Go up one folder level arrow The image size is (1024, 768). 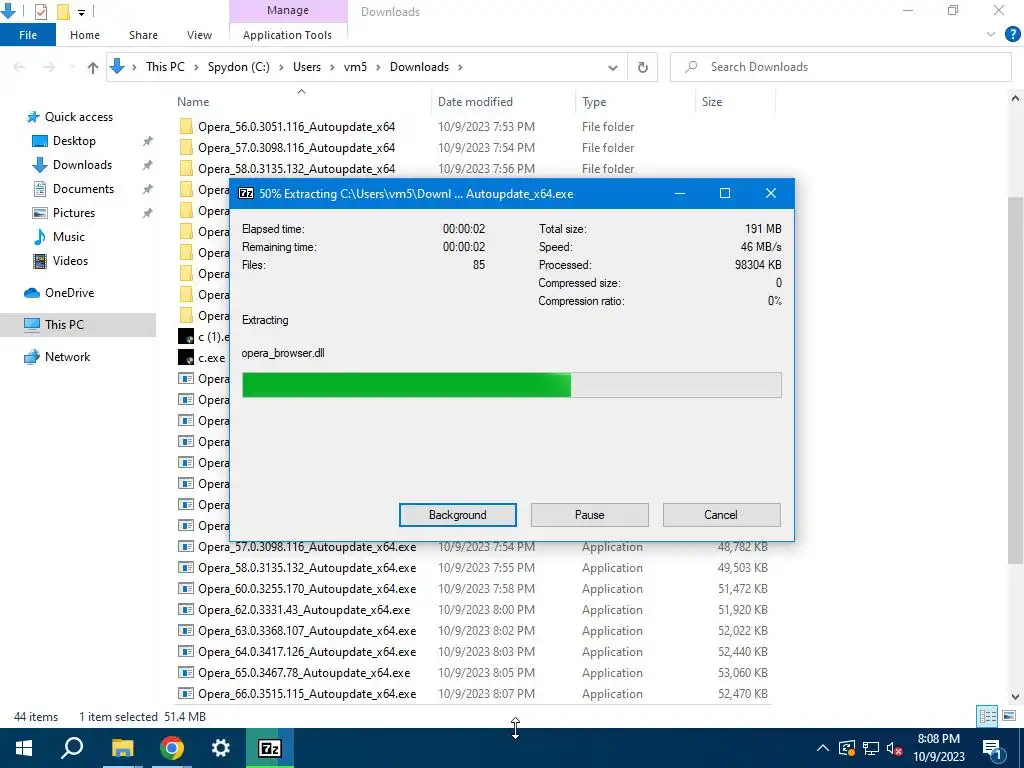(x=93, y=67)
